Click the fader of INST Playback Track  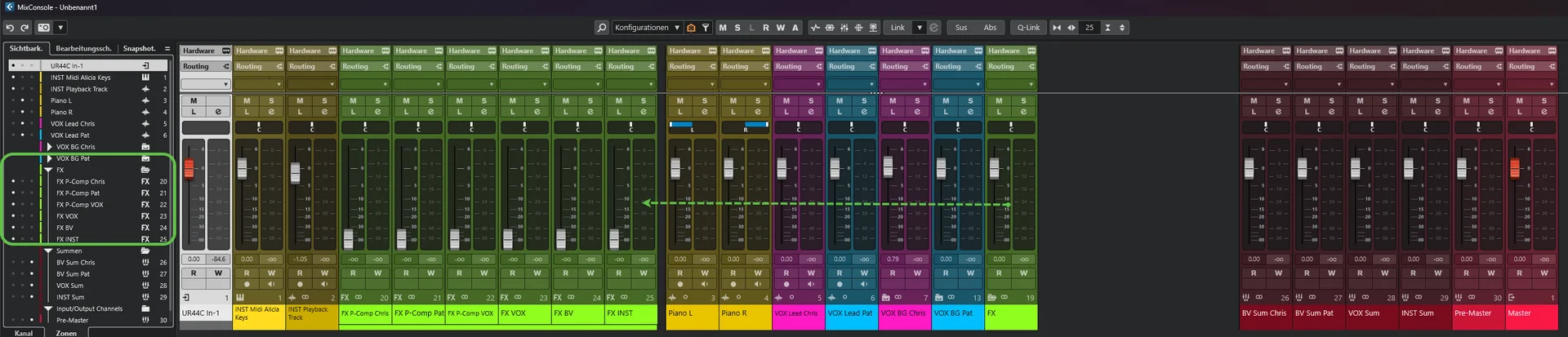(x=296, y=173)
